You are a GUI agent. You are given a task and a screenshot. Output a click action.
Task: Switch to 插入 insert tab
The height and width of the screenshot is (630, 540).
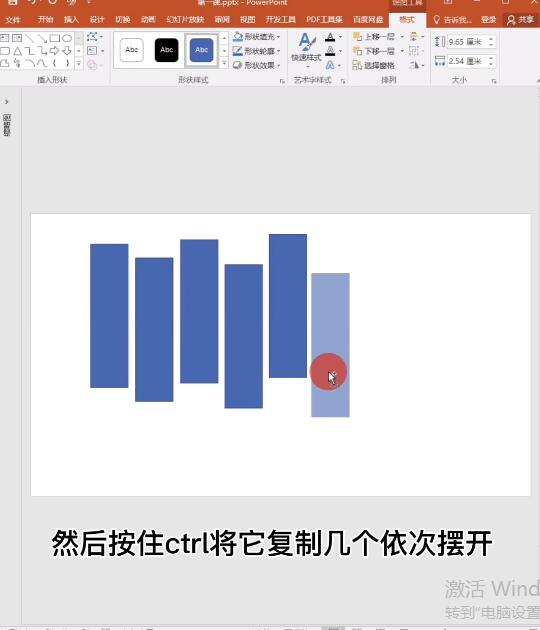point(71,20)
